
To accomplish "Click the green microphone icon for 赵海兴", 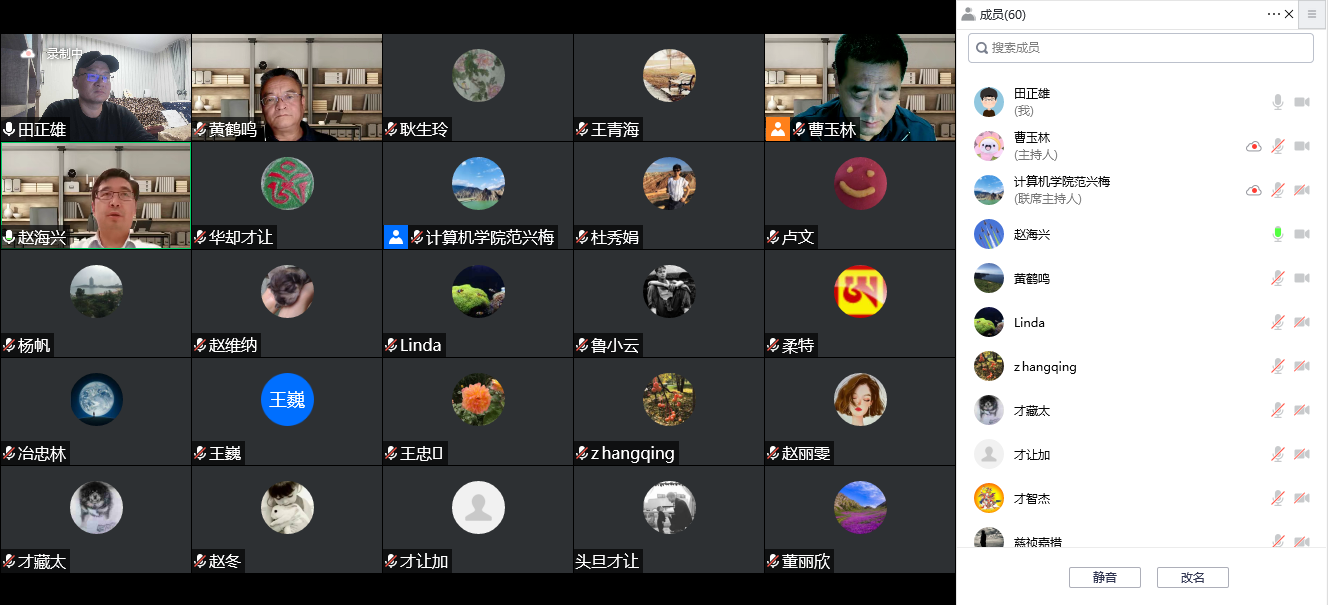I will click(1277, 234).
